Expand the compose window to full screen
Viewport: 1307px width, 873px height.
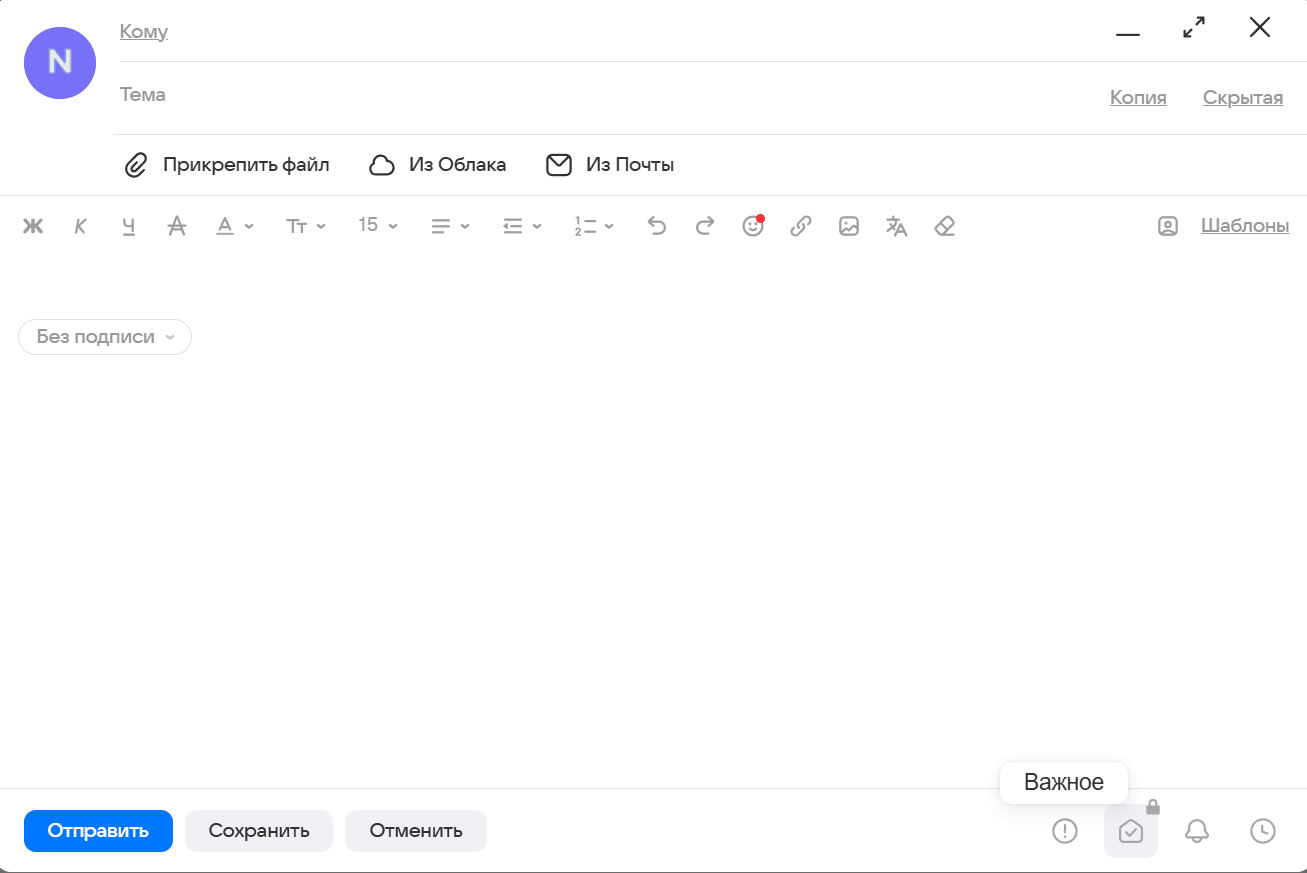1194,28
